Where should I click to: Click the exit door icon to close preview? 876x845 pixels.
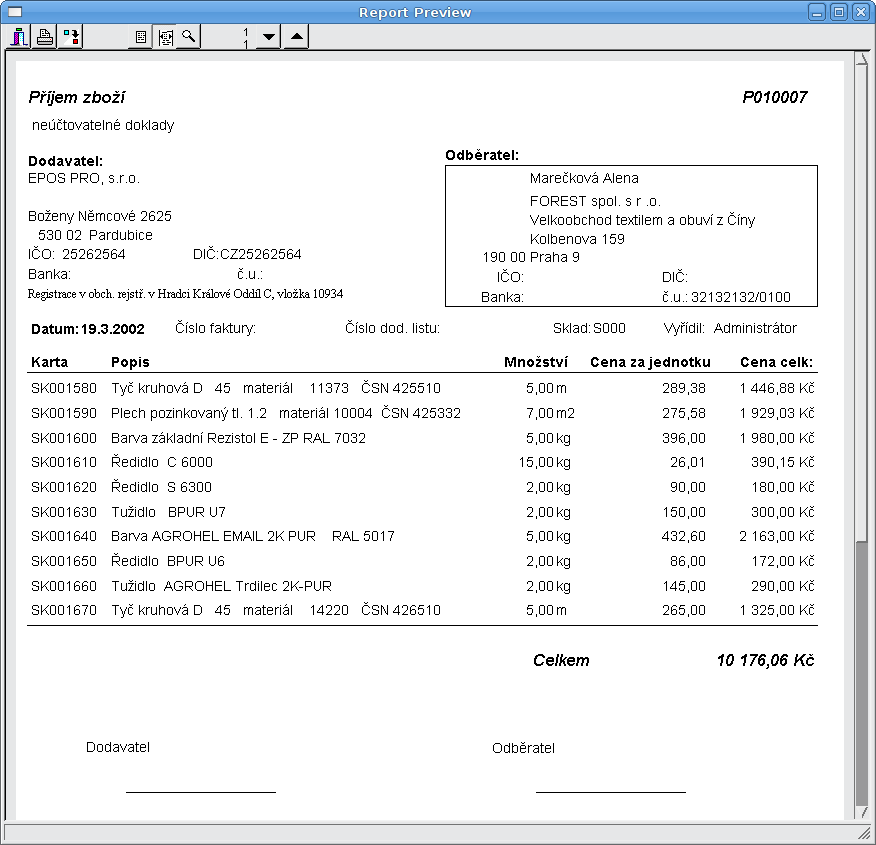pyautogui.click(x=20, y=37)
